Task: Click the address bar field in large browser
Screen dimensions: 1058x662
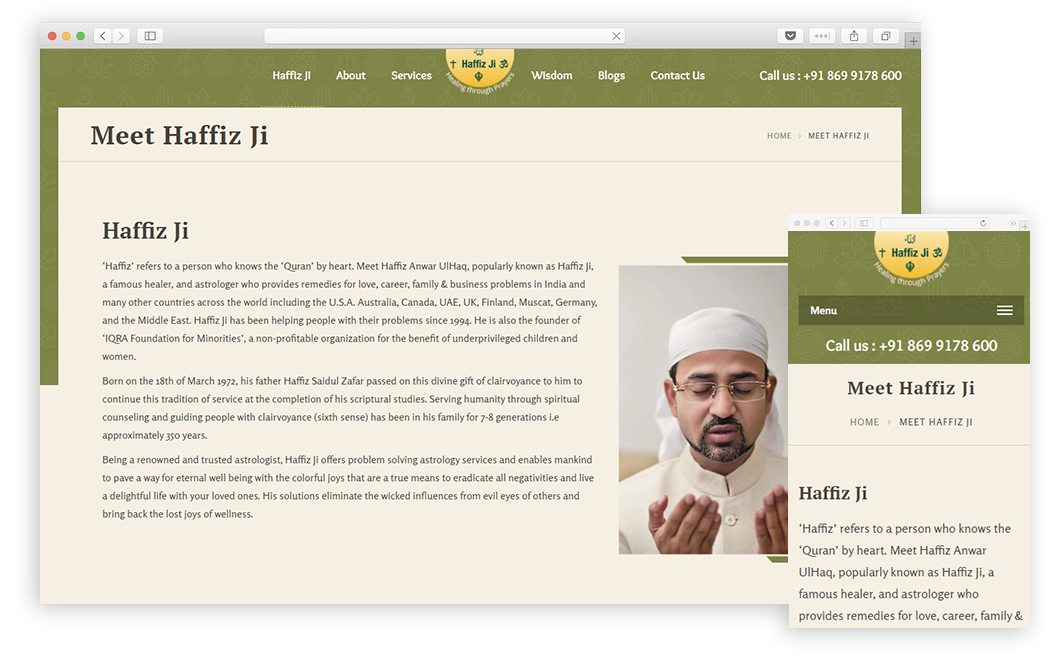Action: click(445, 36)
